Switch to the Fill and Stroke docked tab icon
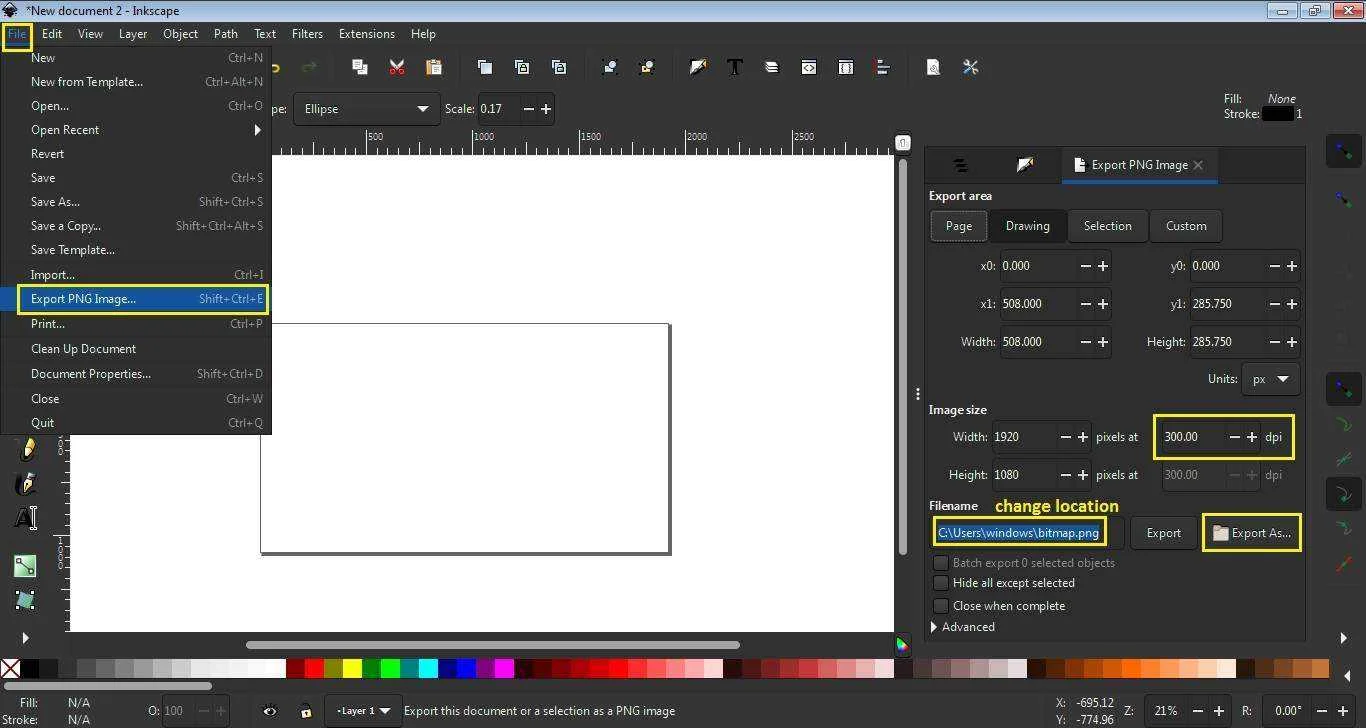Image resolution: width=1366 pixels, height=728 pixels. pos(1025,165)
